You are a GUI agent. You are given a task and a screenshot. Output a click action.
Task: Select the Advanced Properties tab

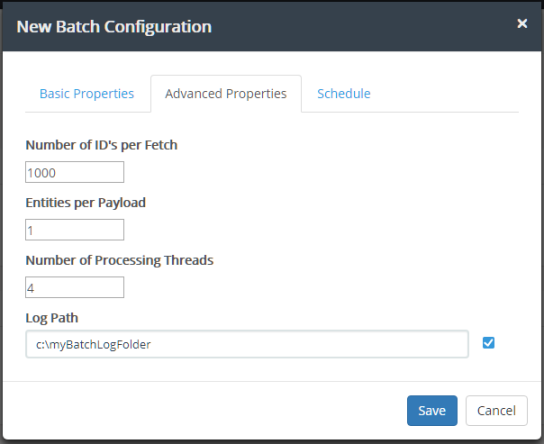pos(226,94)
